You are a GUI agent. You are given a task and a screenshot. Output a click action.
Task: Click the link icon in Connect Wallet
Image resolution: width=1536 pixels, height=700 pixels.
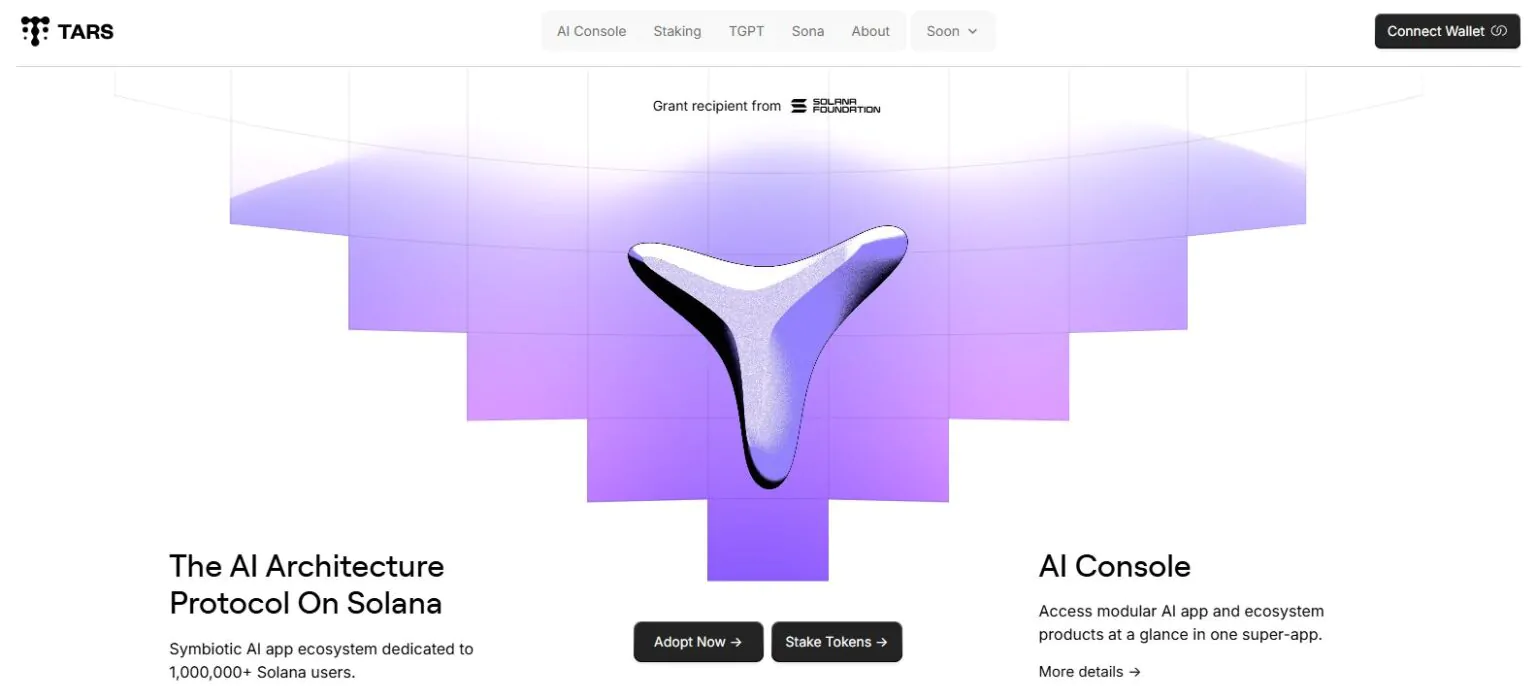[1499, 31]
